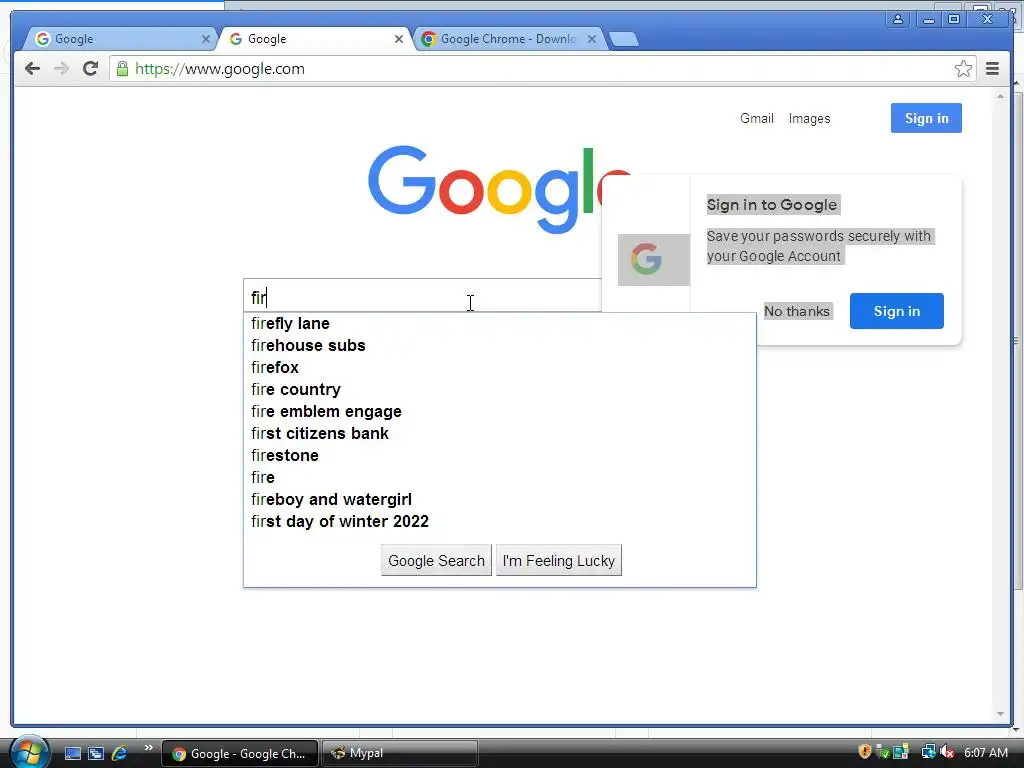The image size is (1024, 768).
Task: Bookmark this page with the star icon
Action: 963,69
